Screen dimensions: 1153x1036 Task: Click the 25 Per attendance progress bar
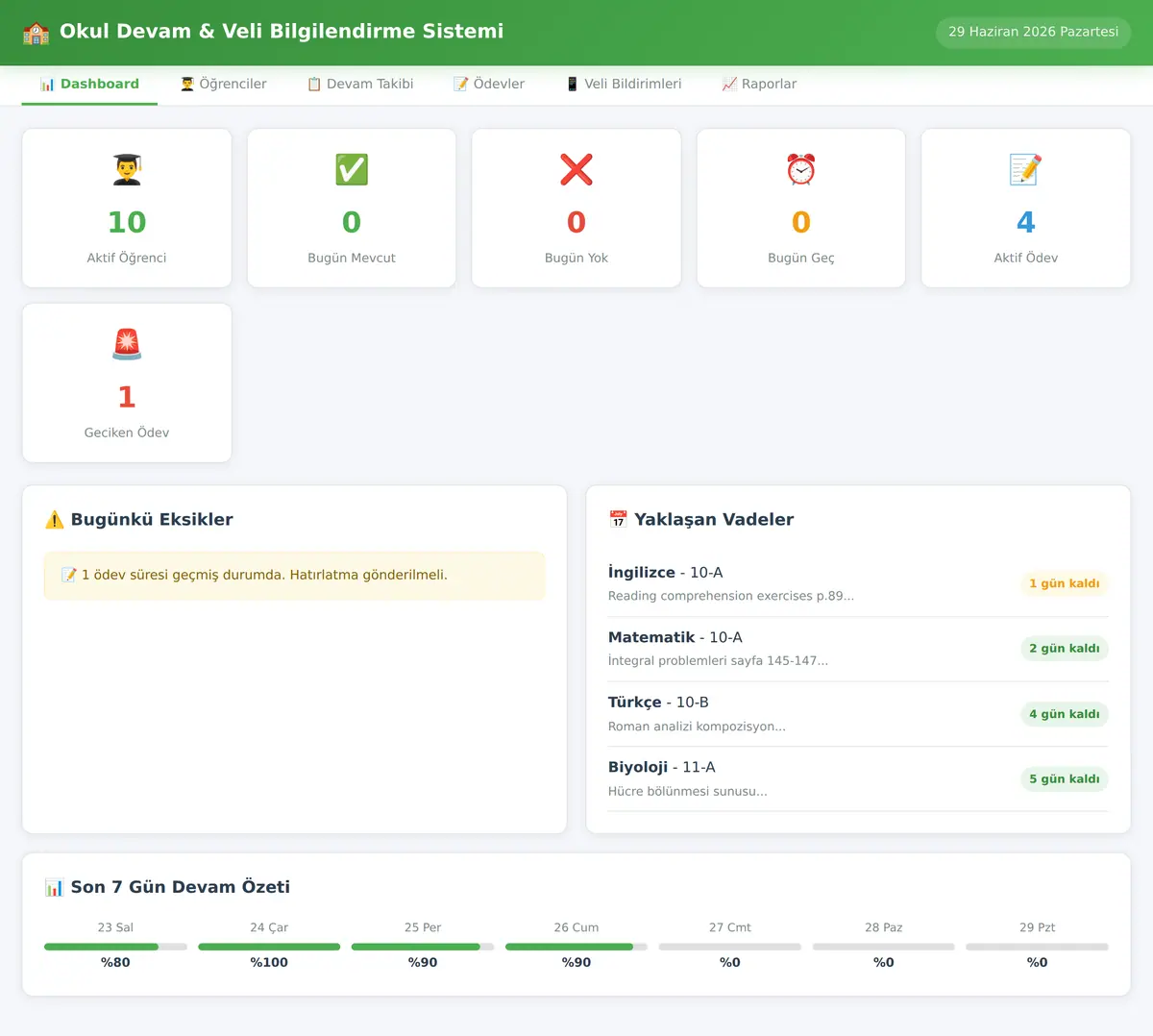click(423, 947)
